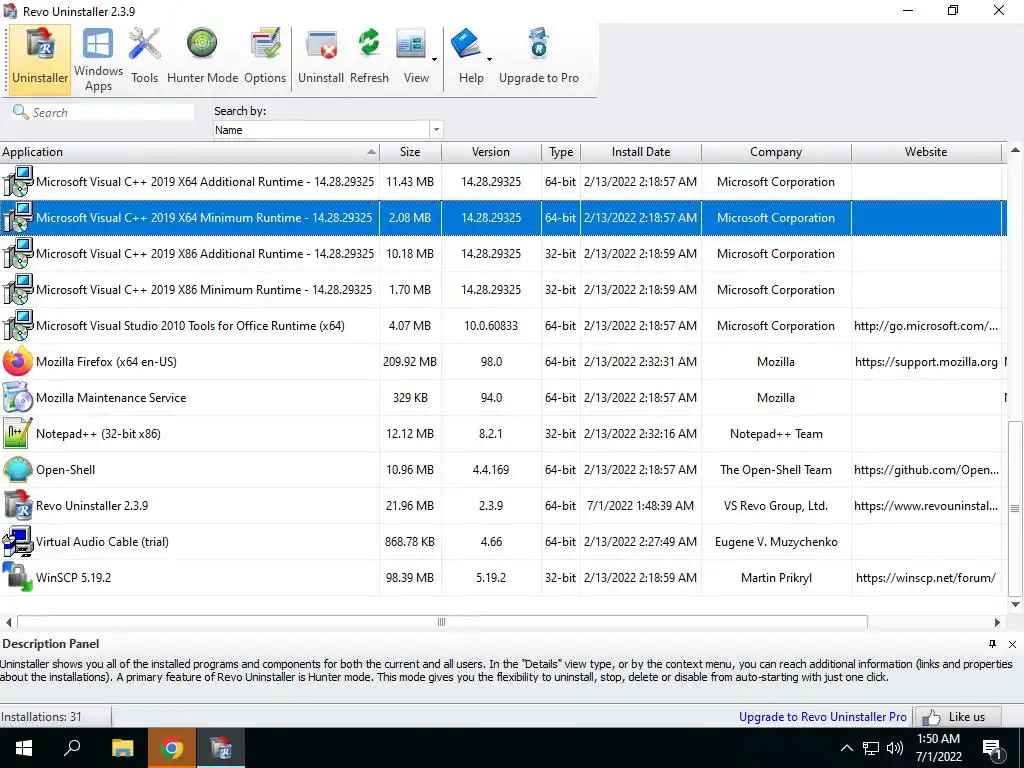1024x768 pixels.
Task: Open the taskbar search icon
Action: point(72,748)
